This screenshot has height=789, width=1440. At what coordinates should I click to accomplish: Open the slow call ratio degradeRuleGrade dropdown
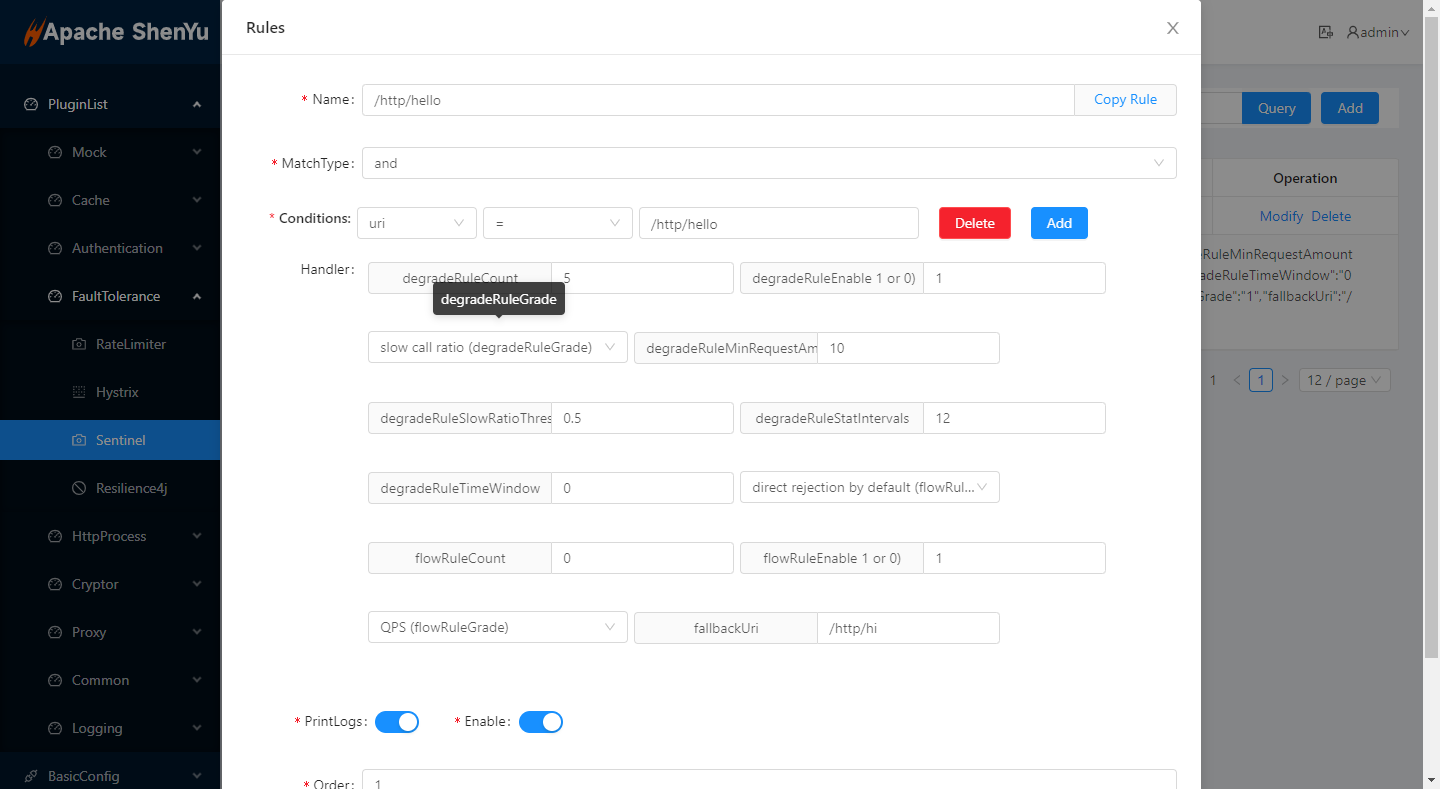498,347
